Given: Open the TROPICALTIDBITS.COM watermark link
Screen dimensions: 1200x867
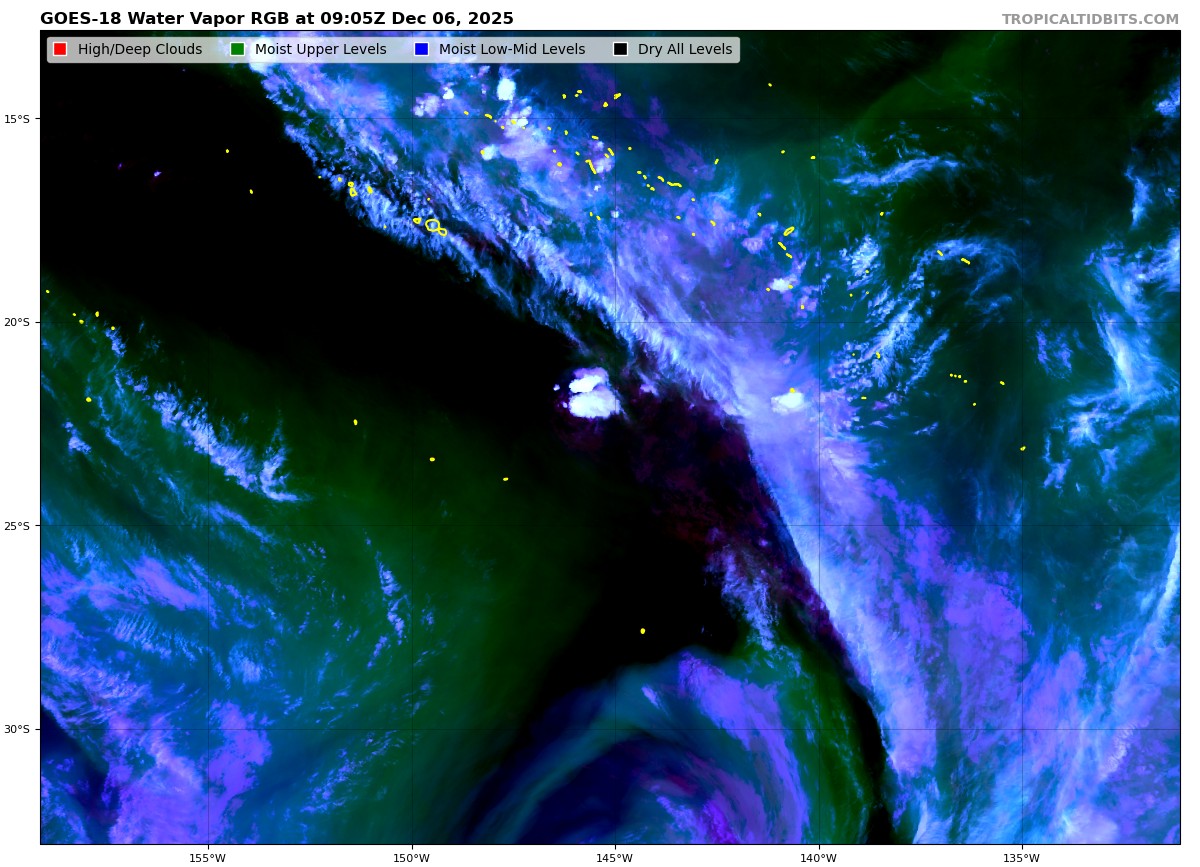Looking at the screenshot, I should point(1090,19).
